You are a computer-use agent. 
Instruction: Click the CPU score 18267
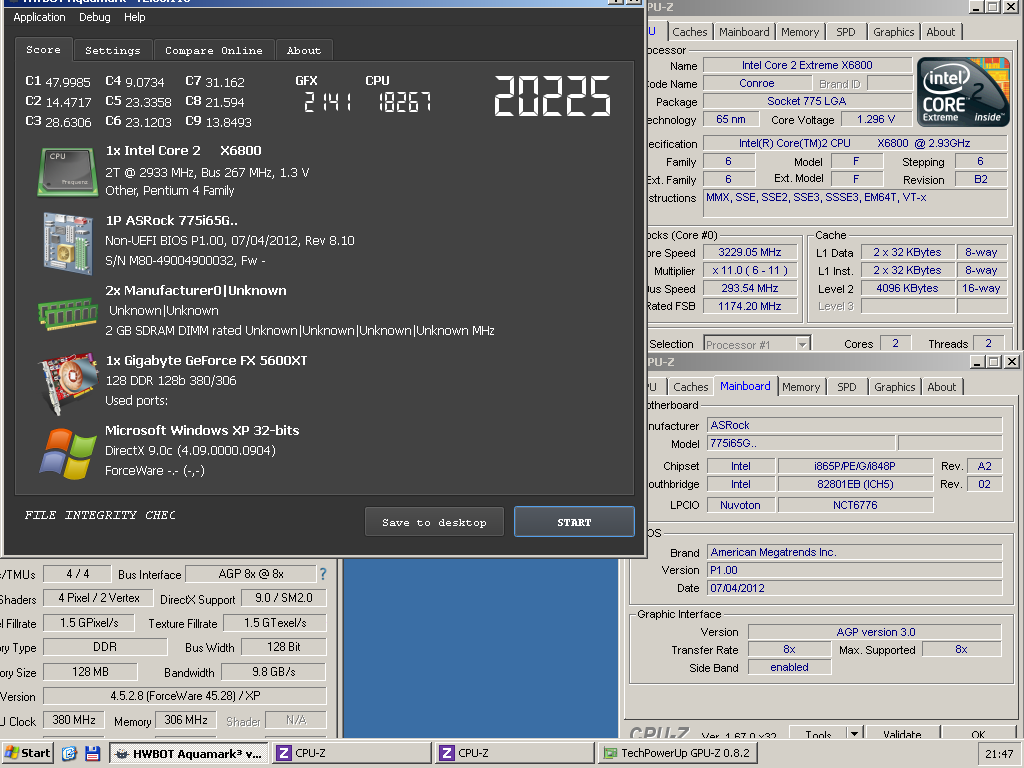[405, 102]
